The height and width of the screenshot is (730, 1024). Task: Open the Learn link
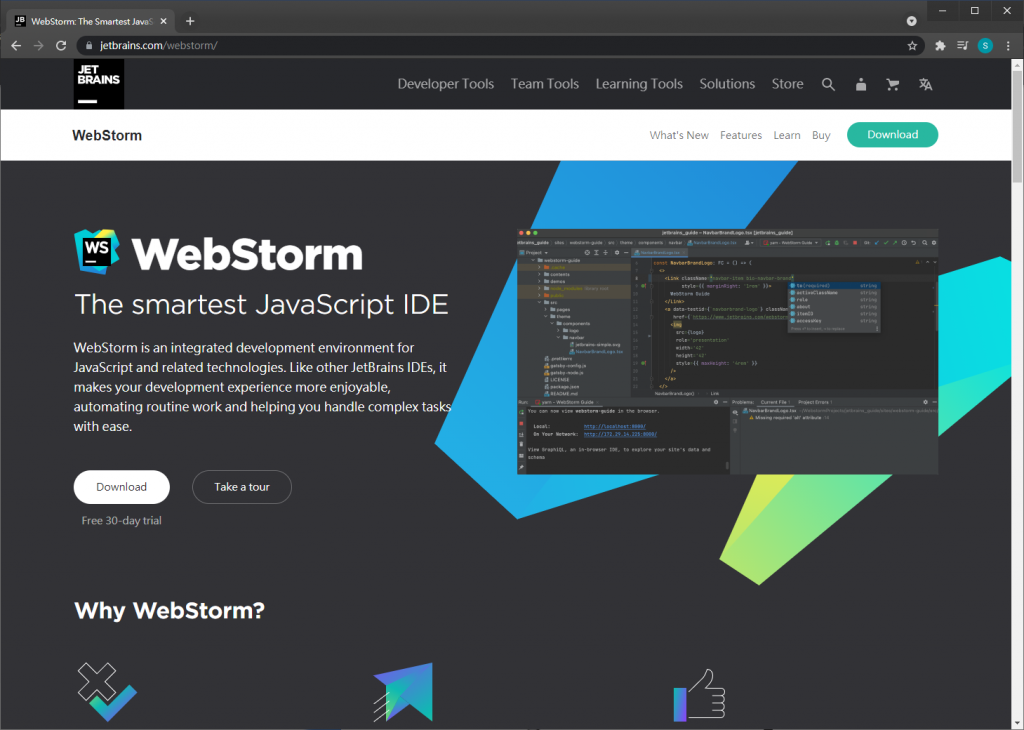(786, 135)
